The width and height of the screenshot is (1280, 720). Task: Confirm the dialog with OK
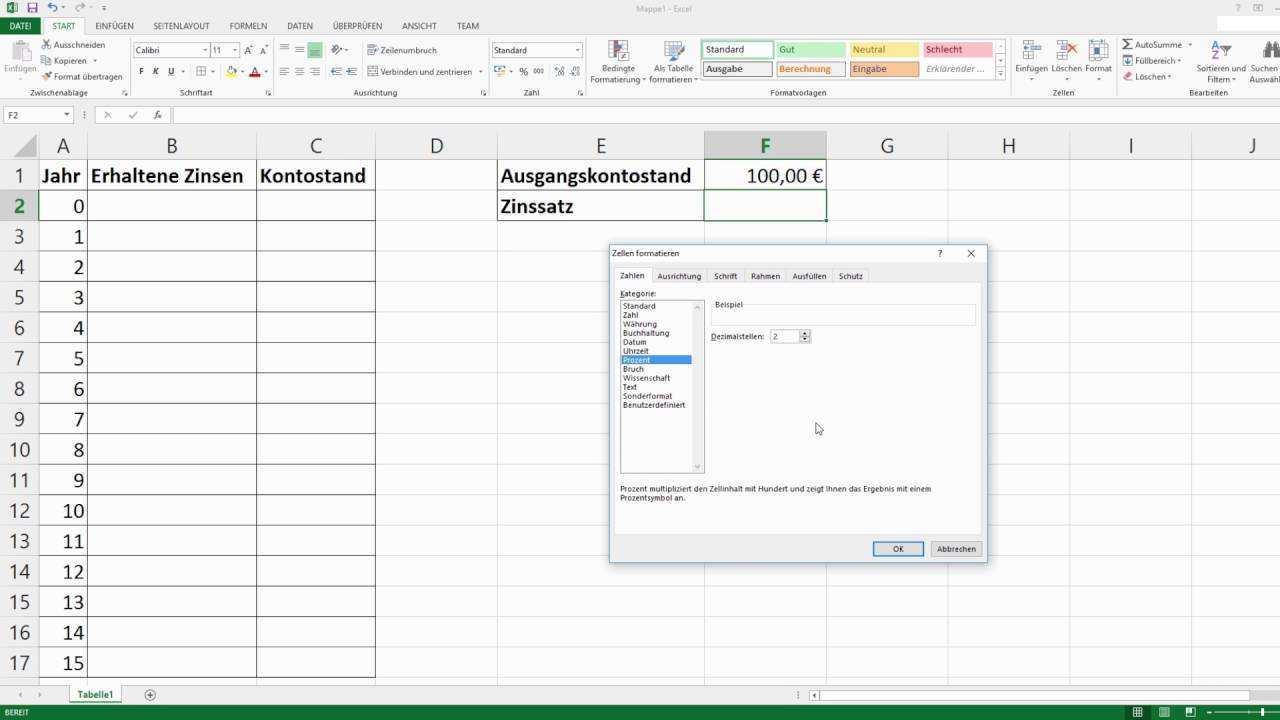[897, 549]
